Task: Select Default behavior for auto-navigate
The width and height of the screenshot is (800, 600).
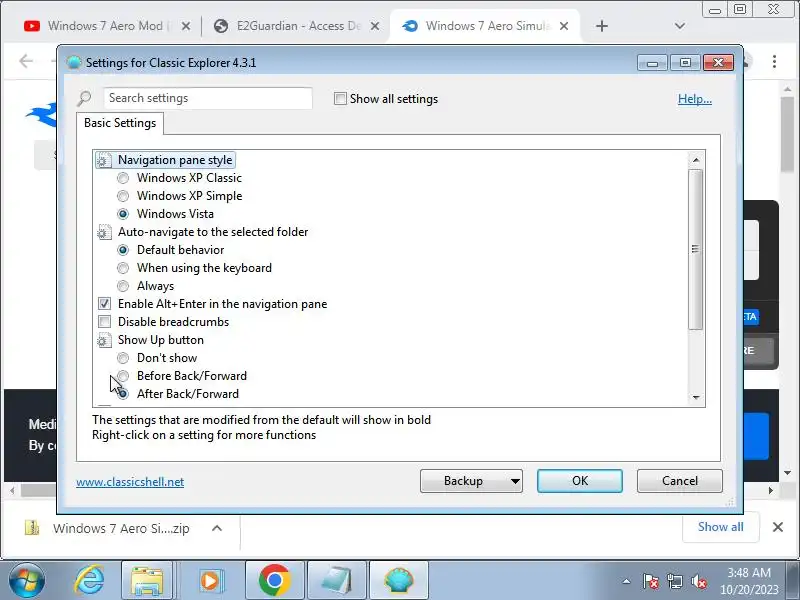Action: pyautogui.click(x=123, y=250)
